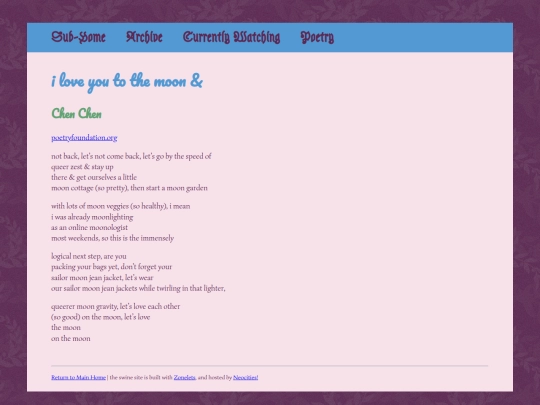Screen dimensions: 540x405
Task: Click the line 'queer zest & stay up'
Action: (x=82, y=167)
